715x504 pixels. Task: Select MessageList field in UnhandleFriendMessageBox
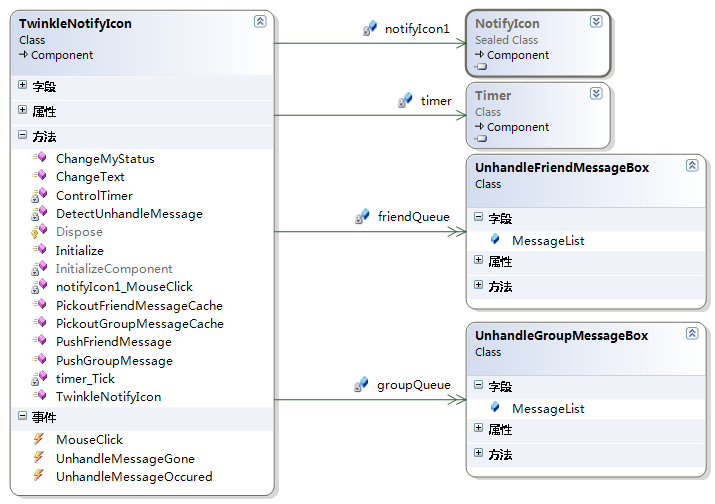[x=548, y=241]
